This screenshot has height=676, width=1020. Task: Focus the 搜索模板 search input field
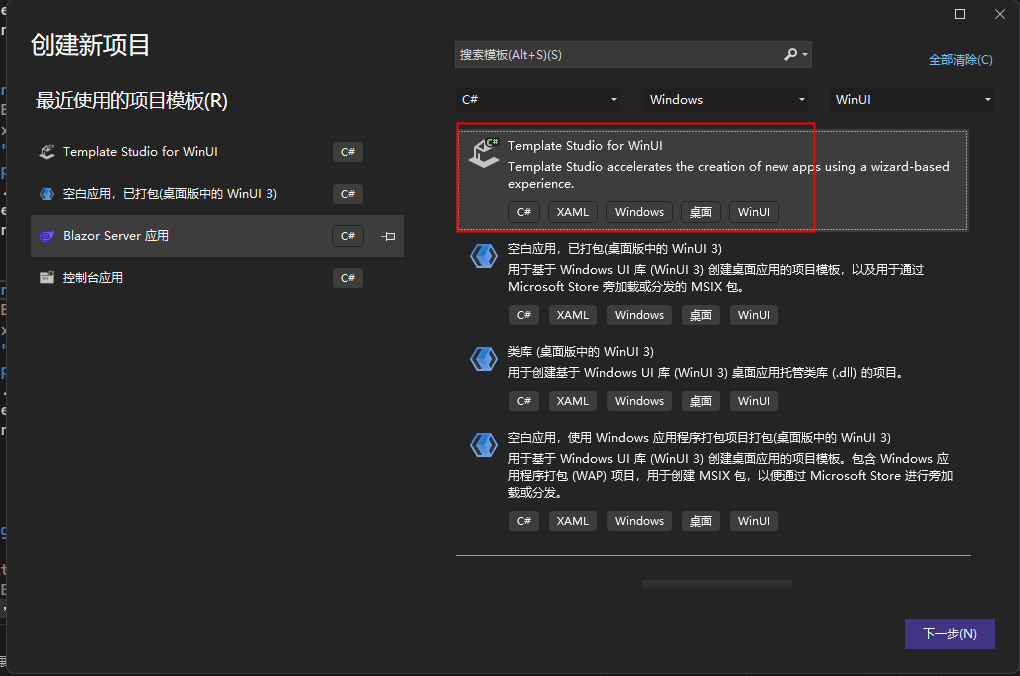618,55
